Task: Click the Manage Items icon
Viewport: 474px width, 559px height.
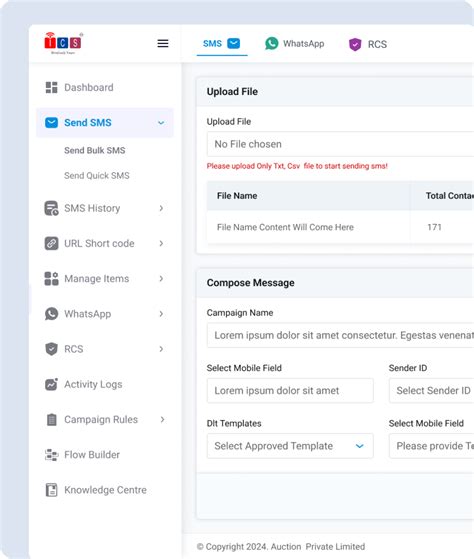Action: point(51,279)
